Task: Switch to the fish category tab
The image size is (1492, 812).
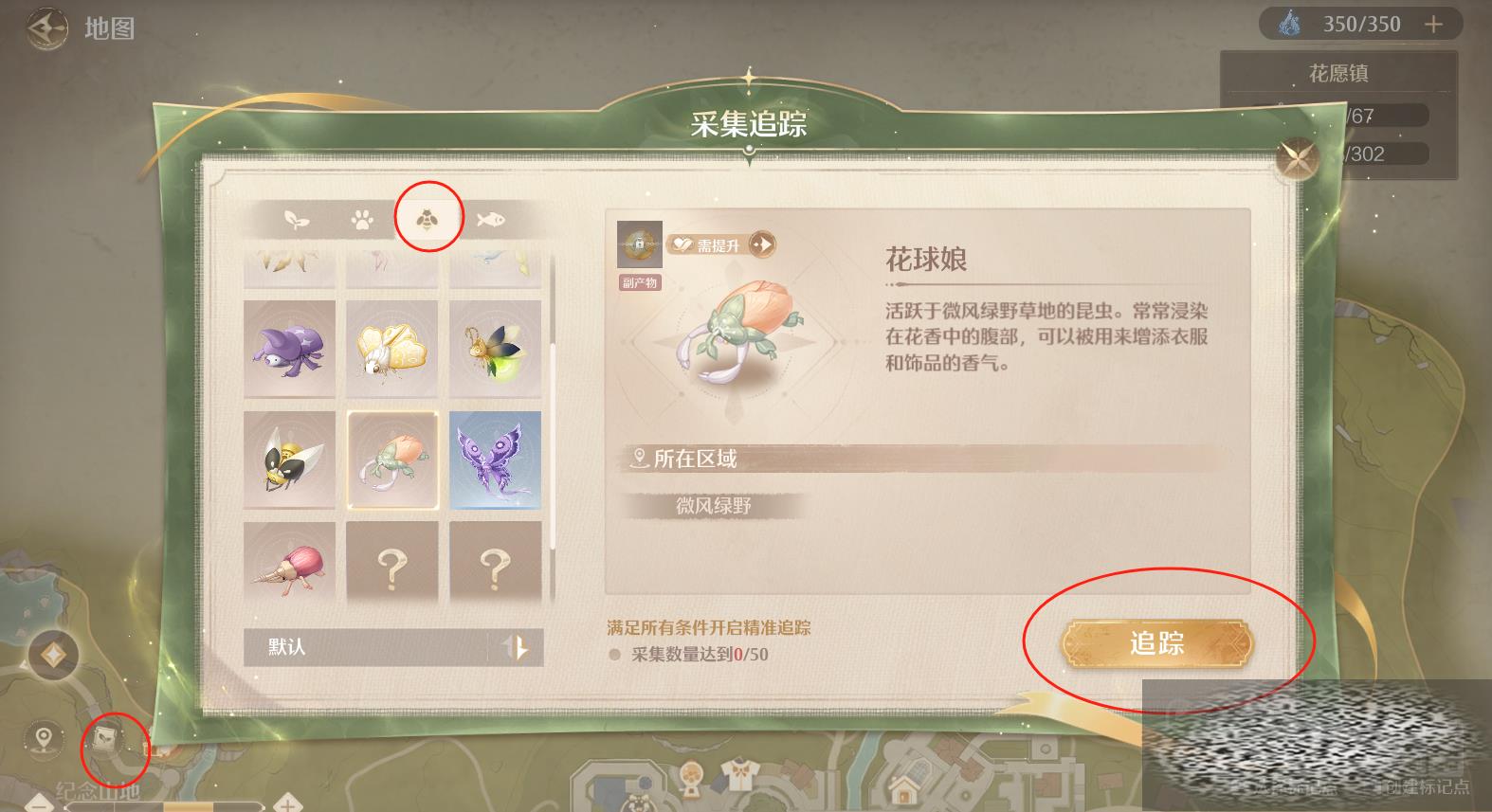Action: coord(489,220)
